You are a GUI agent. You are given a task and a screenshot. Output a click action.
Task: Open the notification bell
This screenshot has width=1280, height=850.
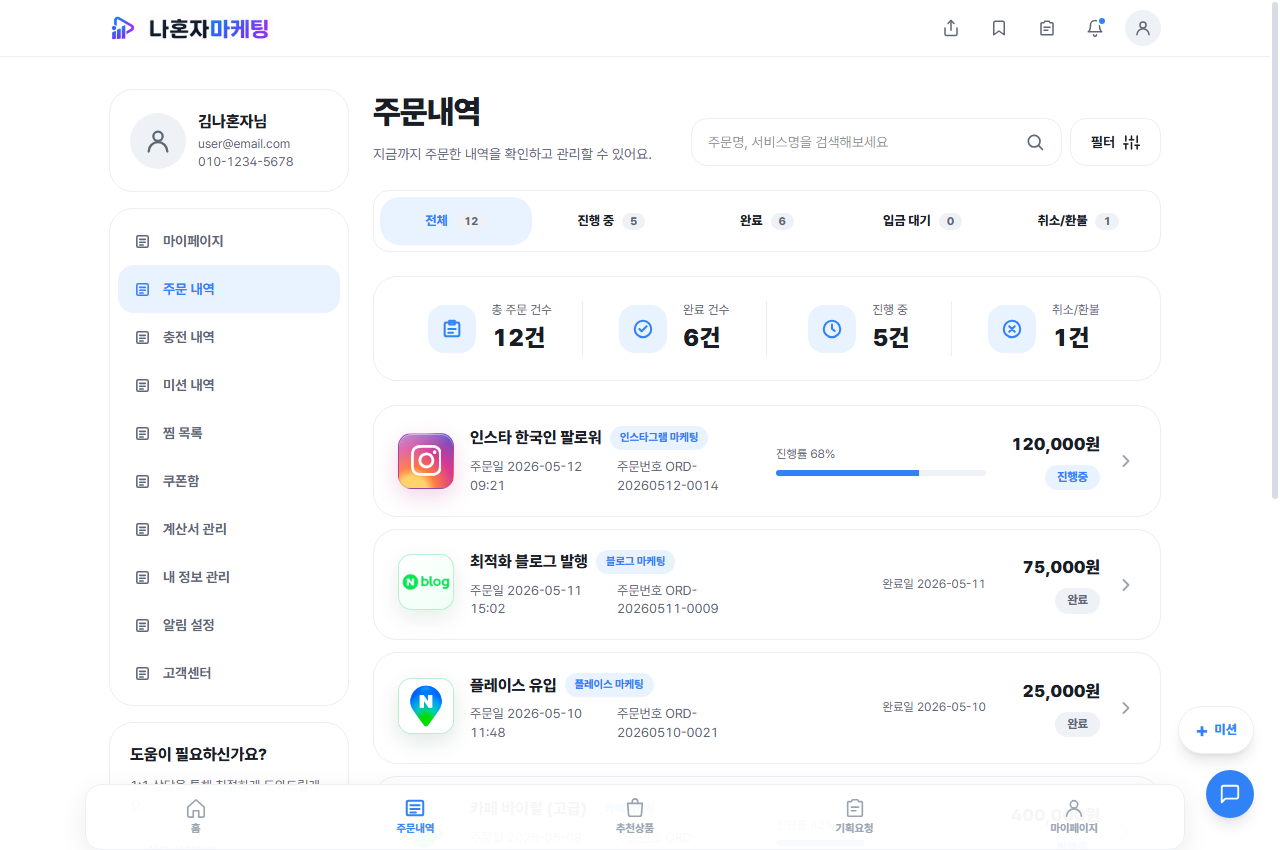pos(1095,28)
